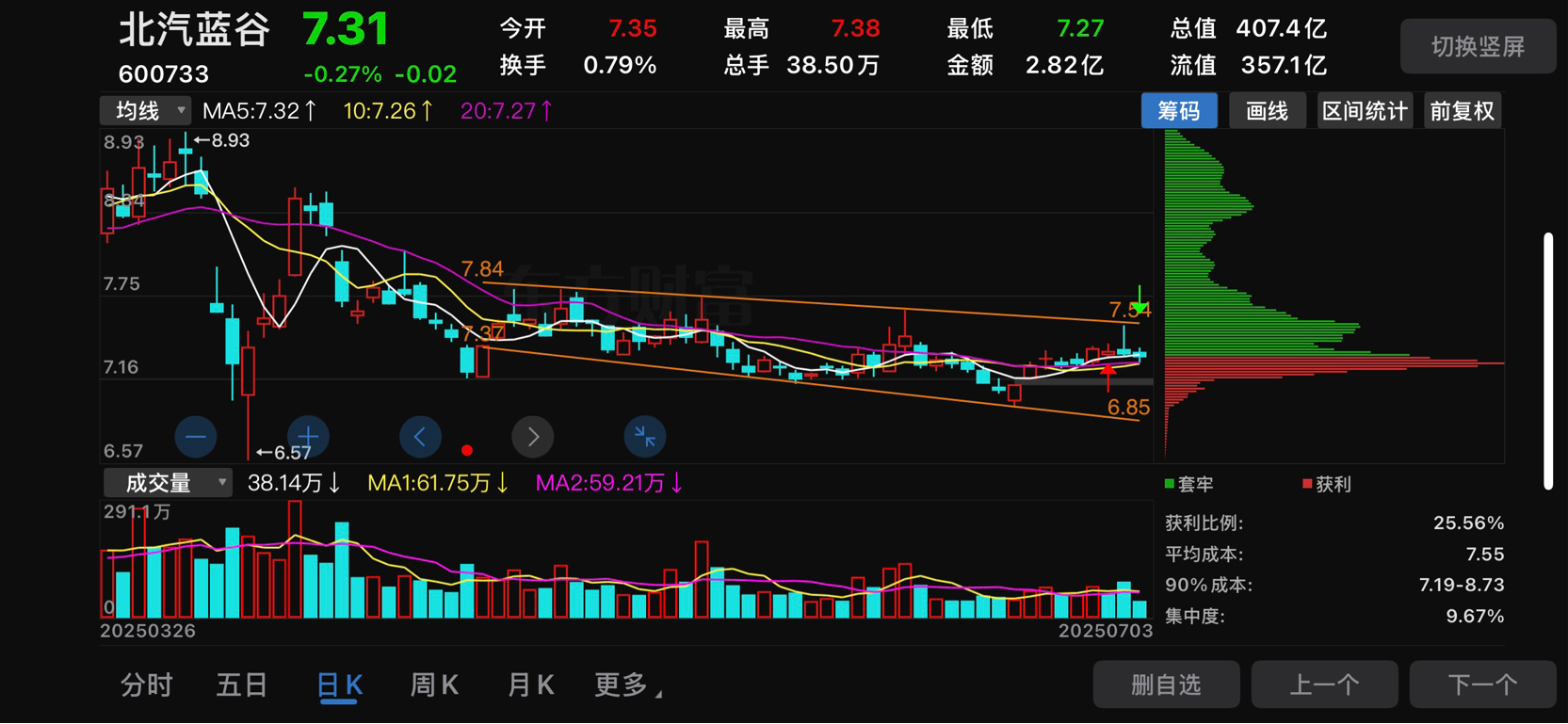The height and width of the screenshot is (724, 1568).
Task: Tap the 20:7.27 moving average label
Action: (x=507, y=111)
